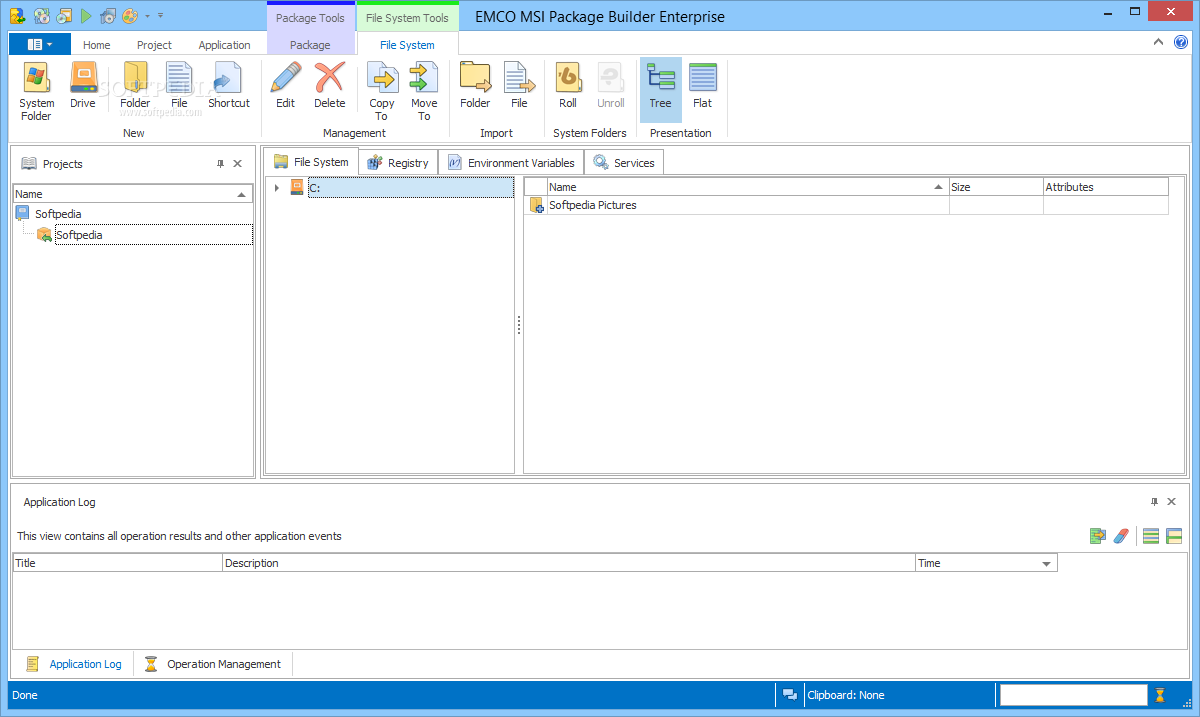Screen dimensions: 1200x717
Task: Switch to the Registry tab
Action: pyautogui.click(x=398, y=163)
